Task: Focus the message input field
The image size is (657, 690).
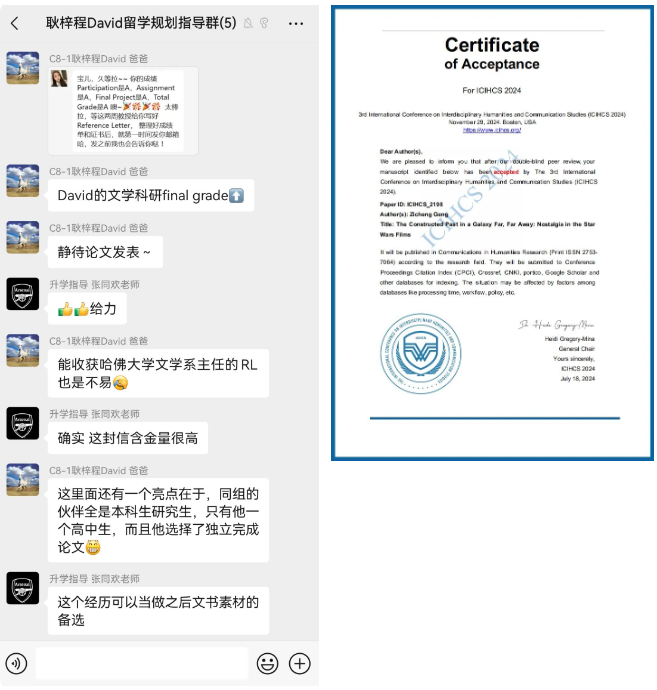Action: click(142, 663)
